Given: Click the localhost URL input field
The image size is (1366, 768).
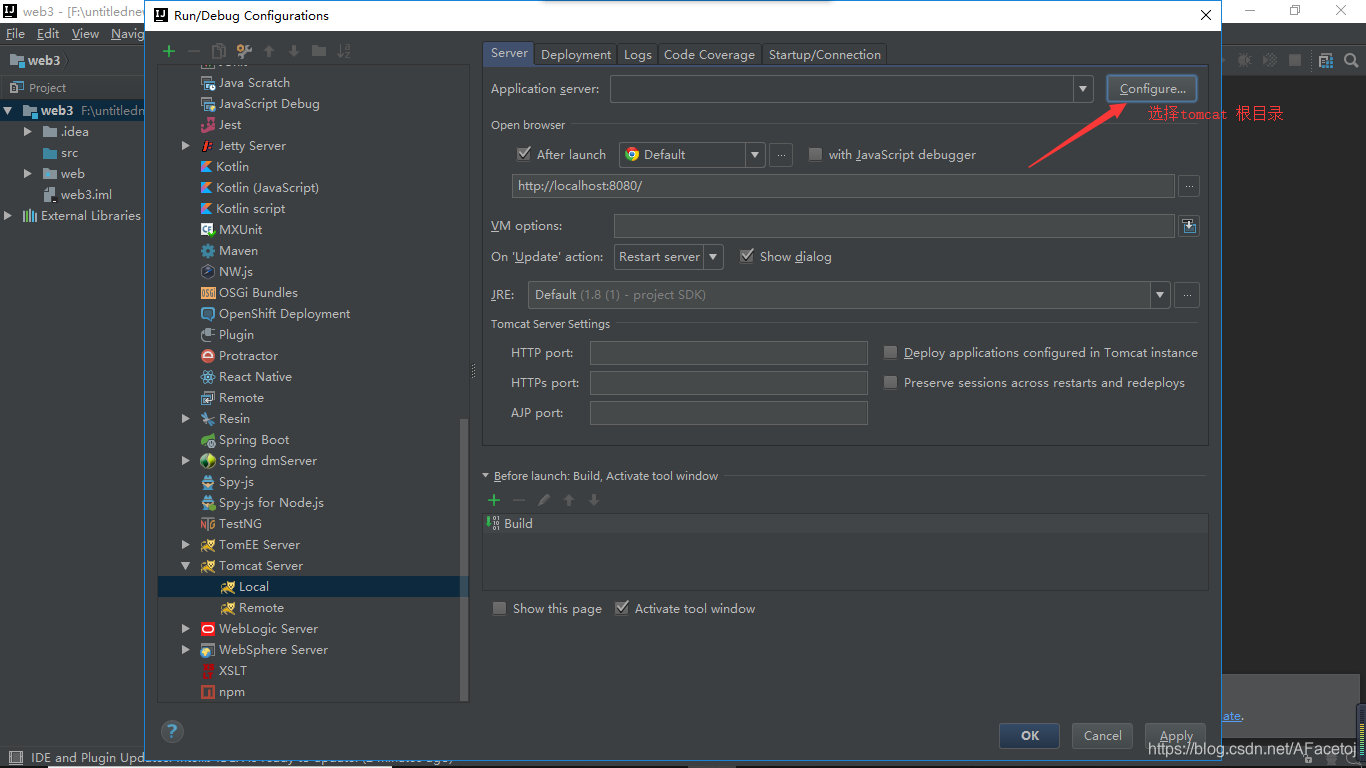Looking at the screenshot, I should [843, 186].
